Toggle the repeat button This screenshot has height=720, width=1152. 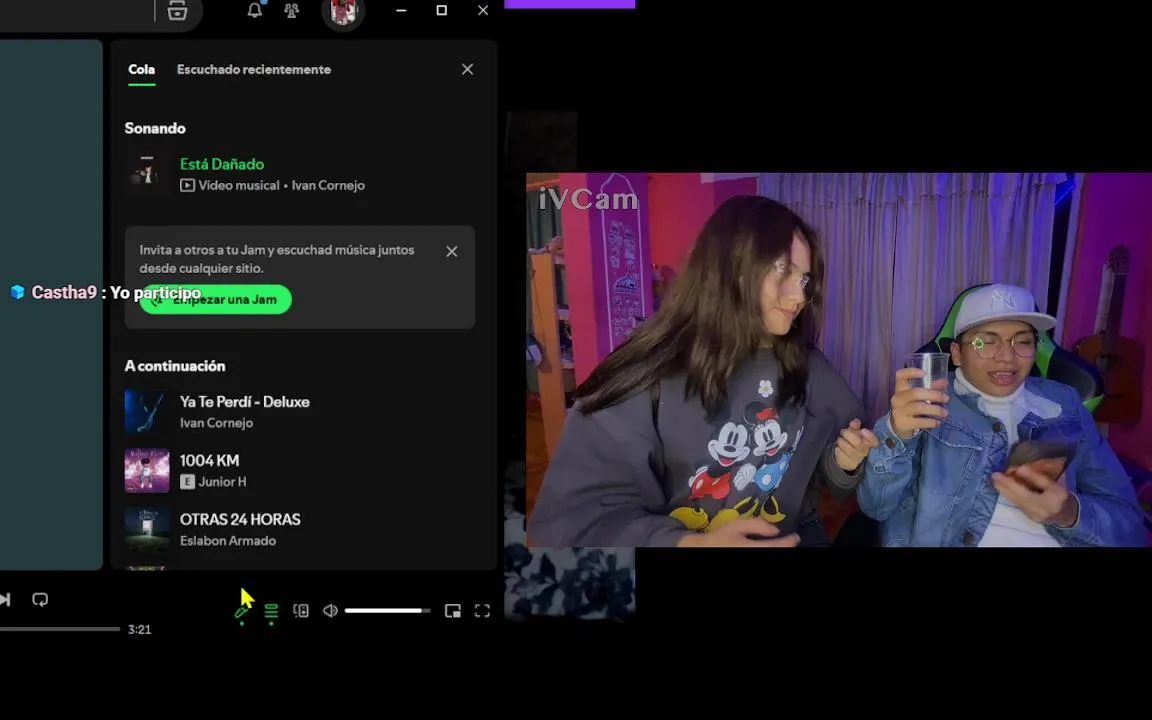pos(40,600)
